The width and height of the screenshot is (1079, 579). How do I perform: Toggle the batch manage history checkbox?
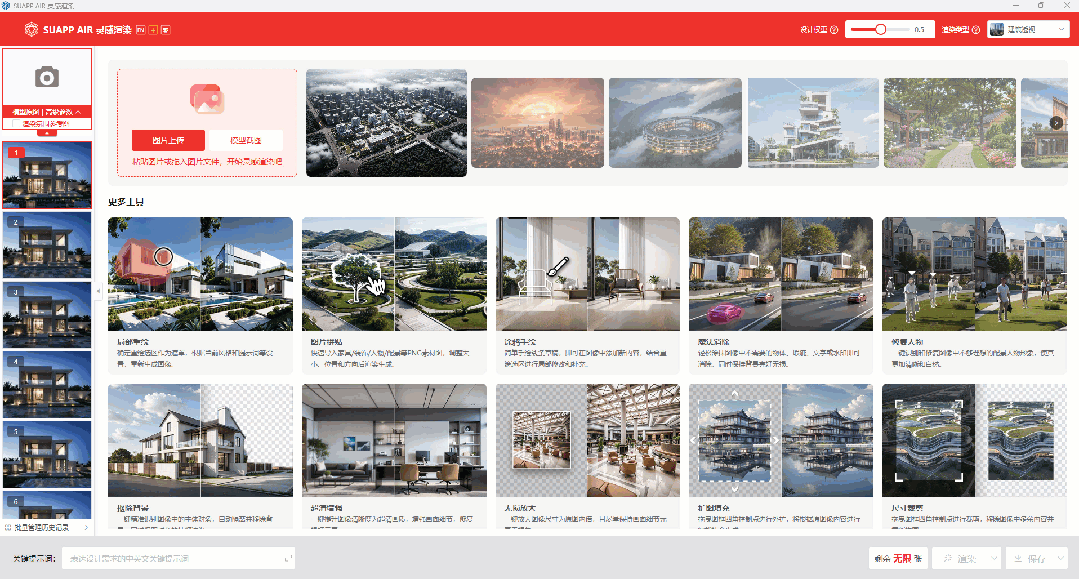click(8, 526)
